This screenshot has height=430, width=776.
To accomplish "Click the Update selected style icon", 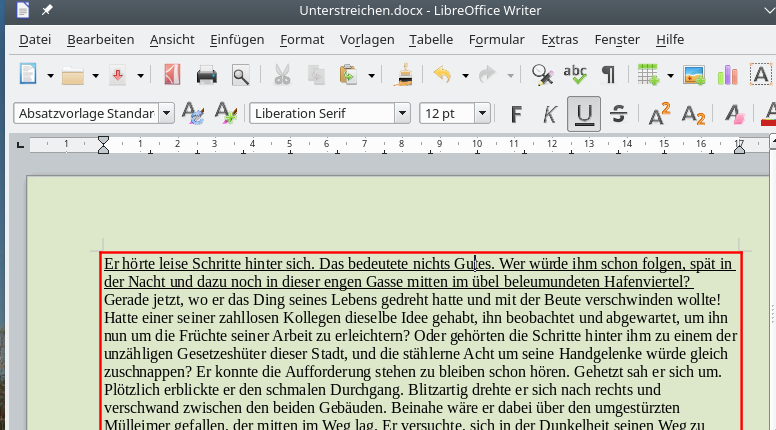I will click(193, 113).
